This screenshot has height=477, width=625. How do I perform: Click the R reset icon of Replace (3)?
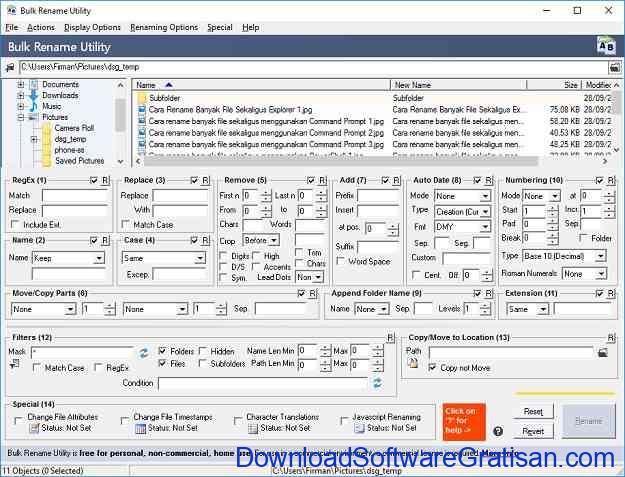pos(205,181)
